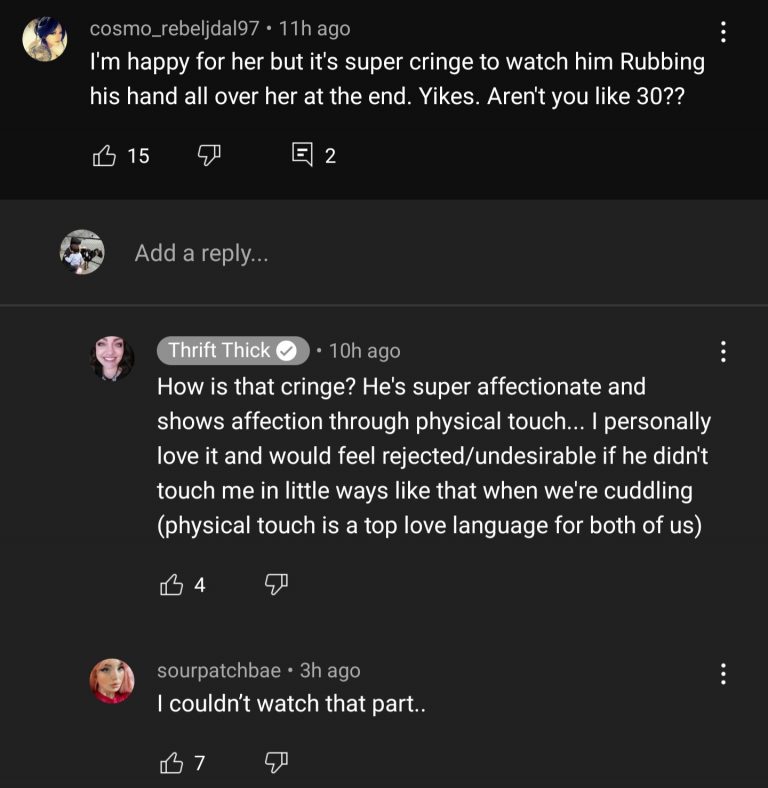The image size is (768, 788).
Task: Like Thrift Thick's reply
Action: 171,584
